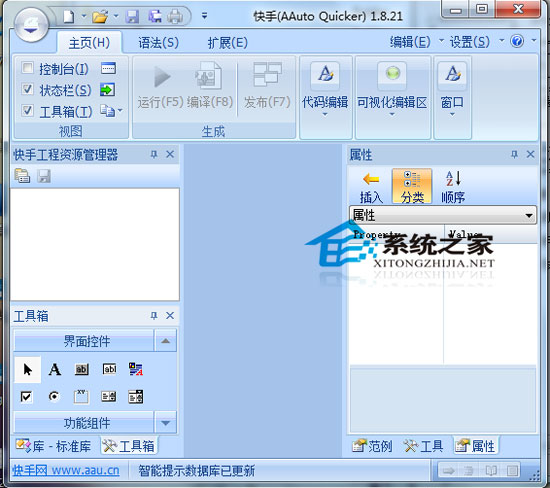Select the pointer arrow tool in toolbox

[27, 369]
